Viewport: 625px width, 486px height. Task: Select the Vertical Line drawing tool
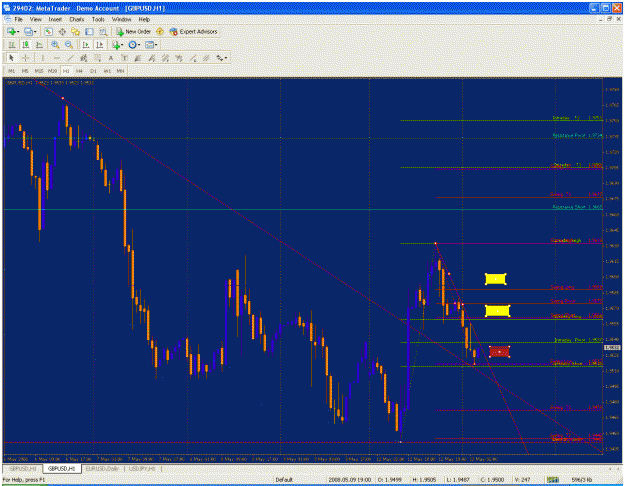pos(42,58)
